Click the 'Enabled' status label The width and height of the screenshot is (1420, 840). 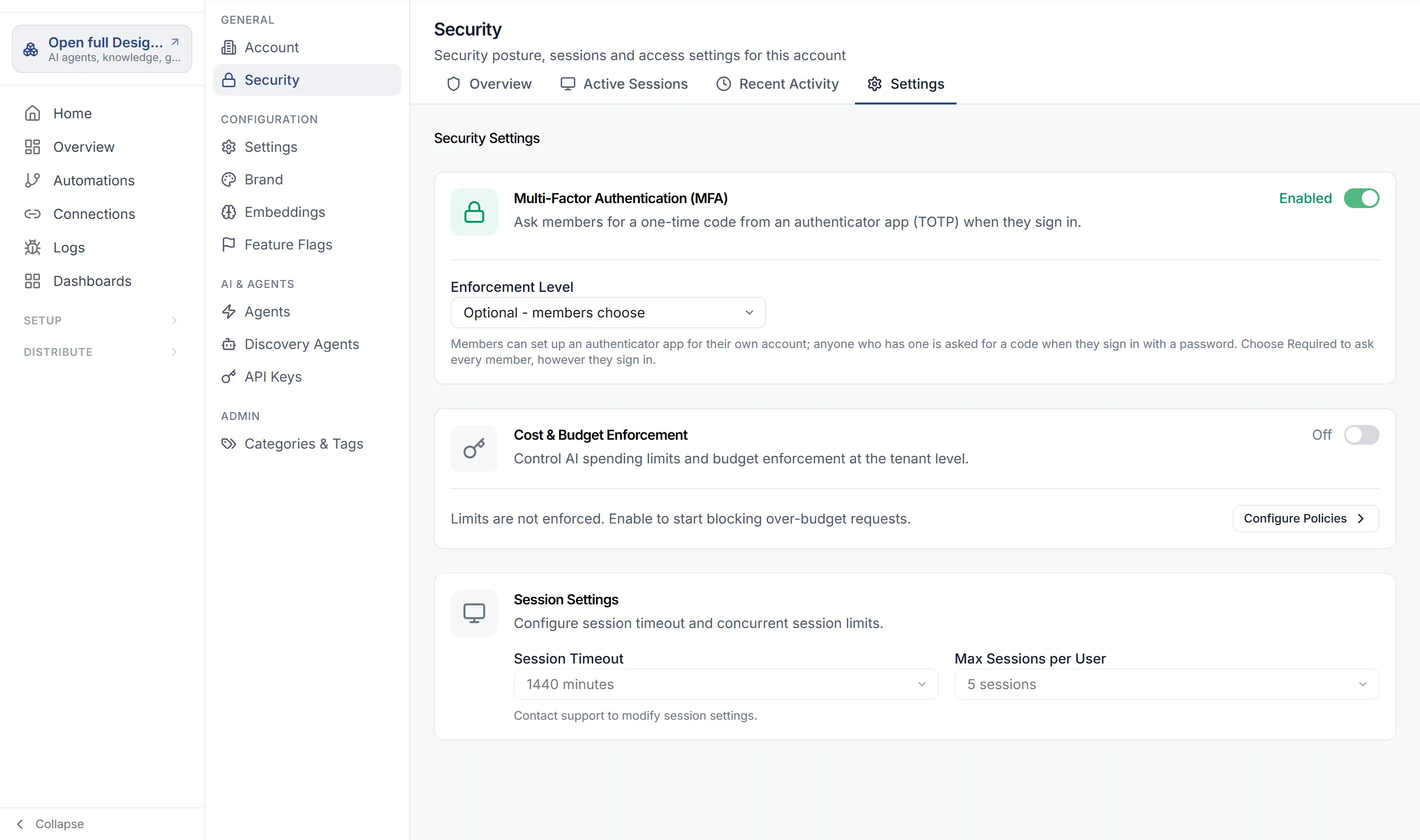point(1305,198)
